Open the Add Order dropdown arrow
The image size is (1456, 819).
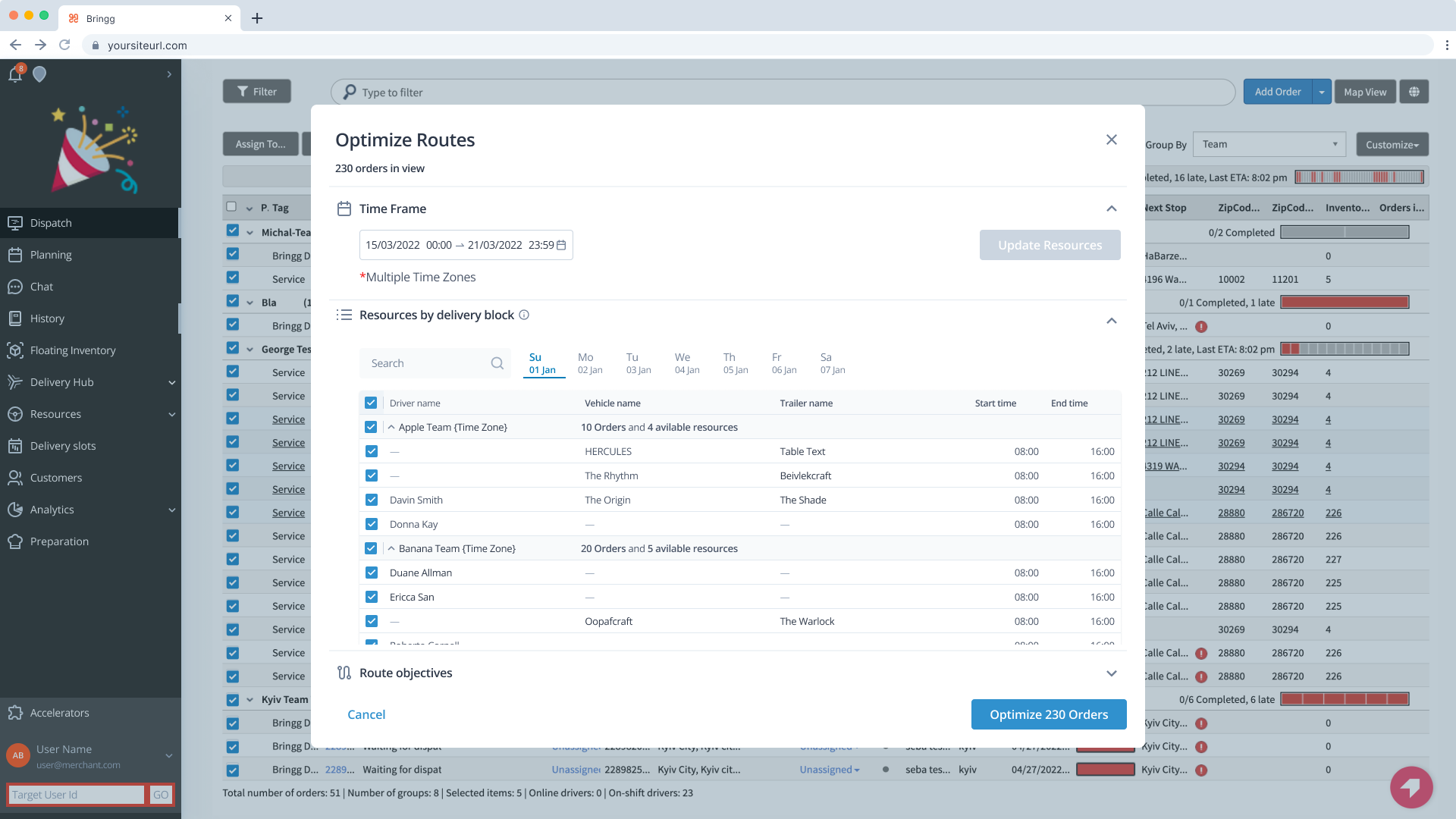click(x=1322, y=92)
